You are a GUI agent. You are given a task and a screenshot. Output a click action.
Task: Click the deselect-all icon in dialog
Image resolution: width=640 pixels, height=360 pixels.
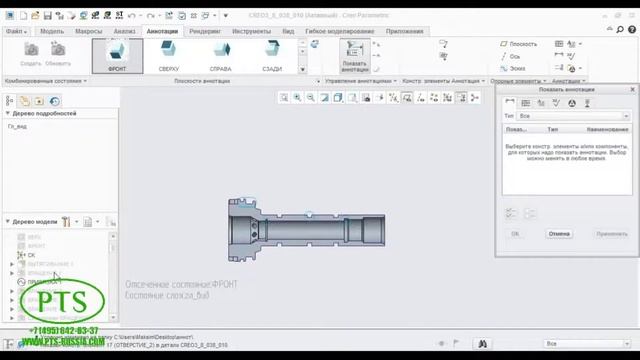pos(529,213)
